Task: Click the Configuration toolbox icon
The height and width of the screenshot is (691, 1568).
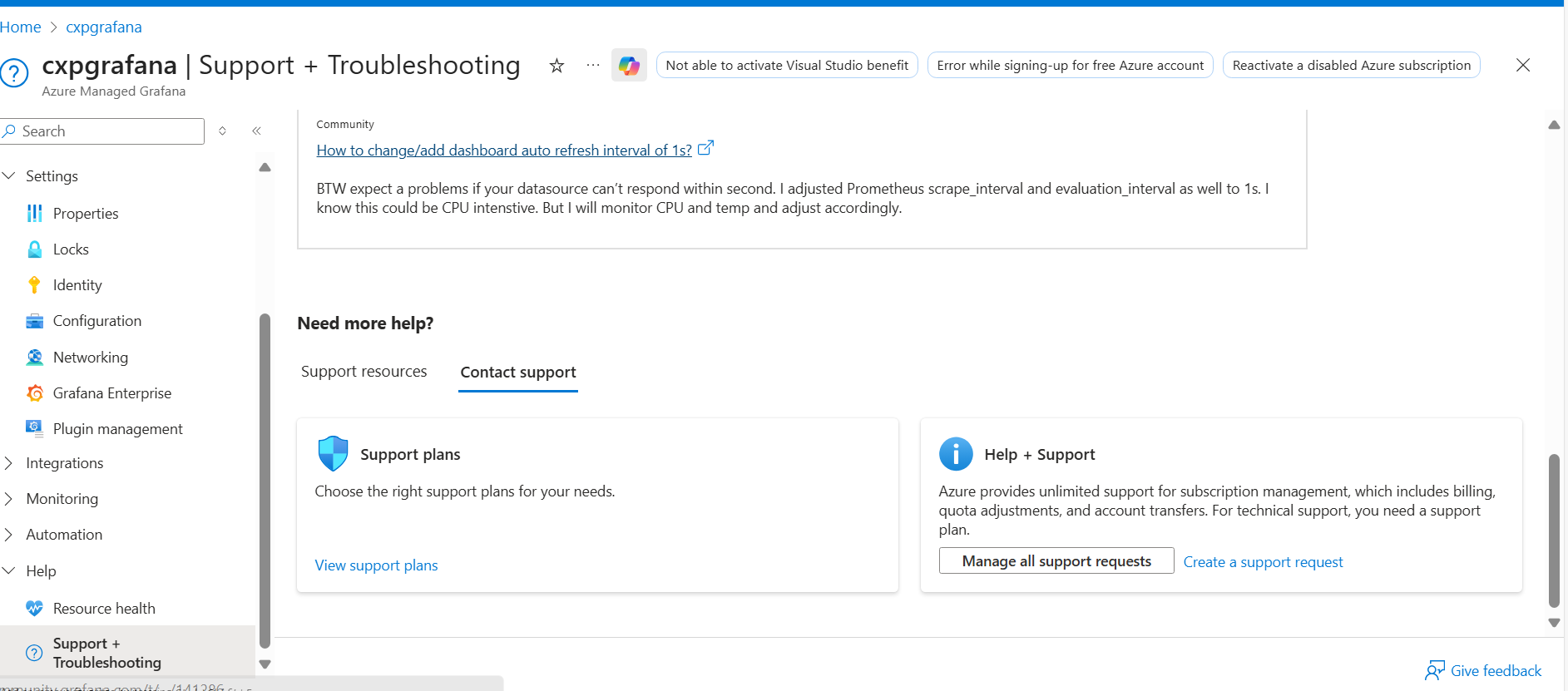Action: point(34,321)
